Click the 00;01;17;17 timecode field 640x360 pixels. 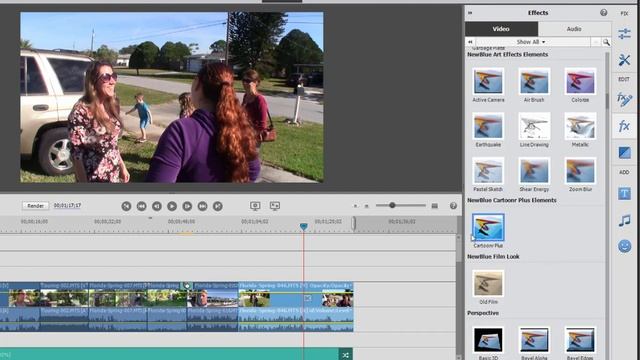(67, 205)
